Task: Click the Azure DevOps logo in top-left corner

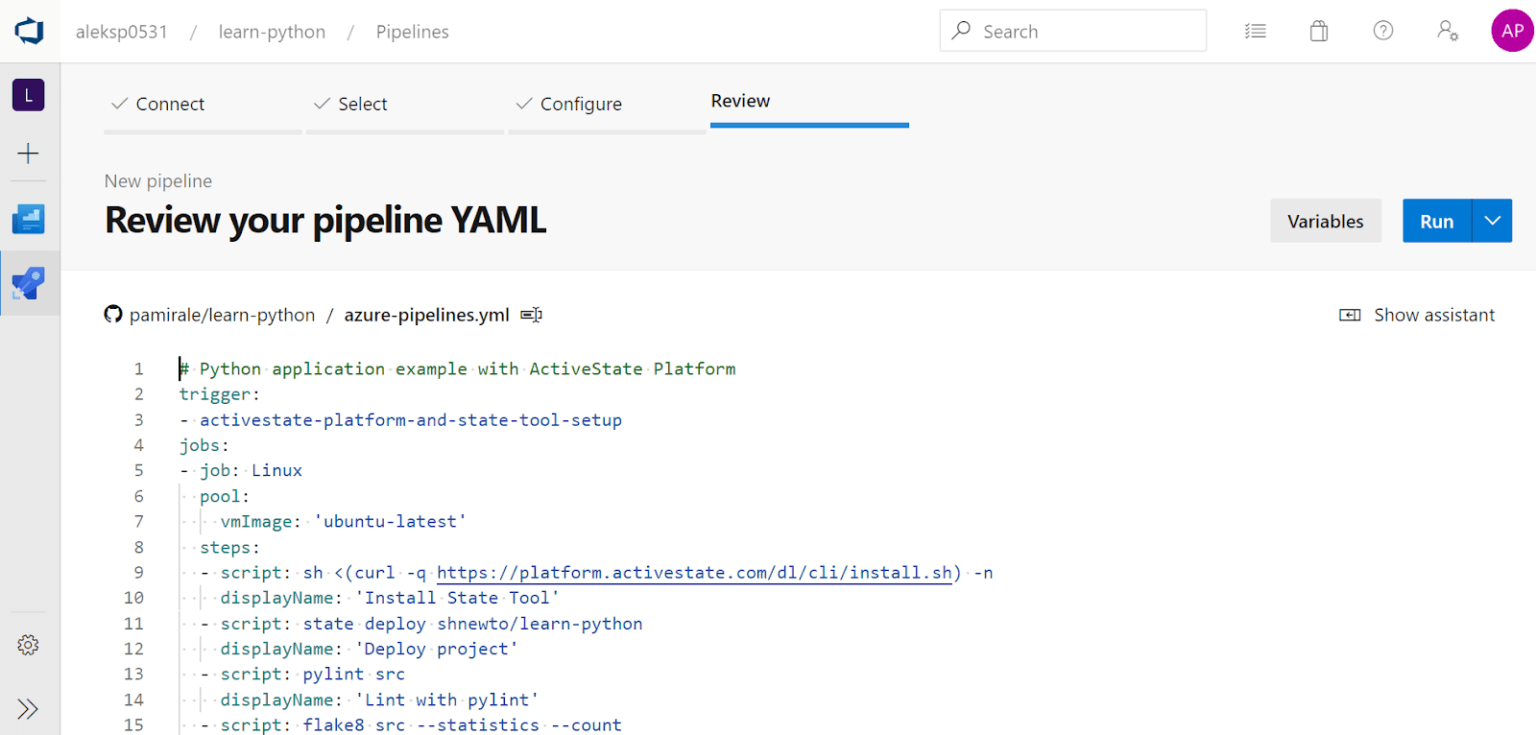Action: [29, 30]
